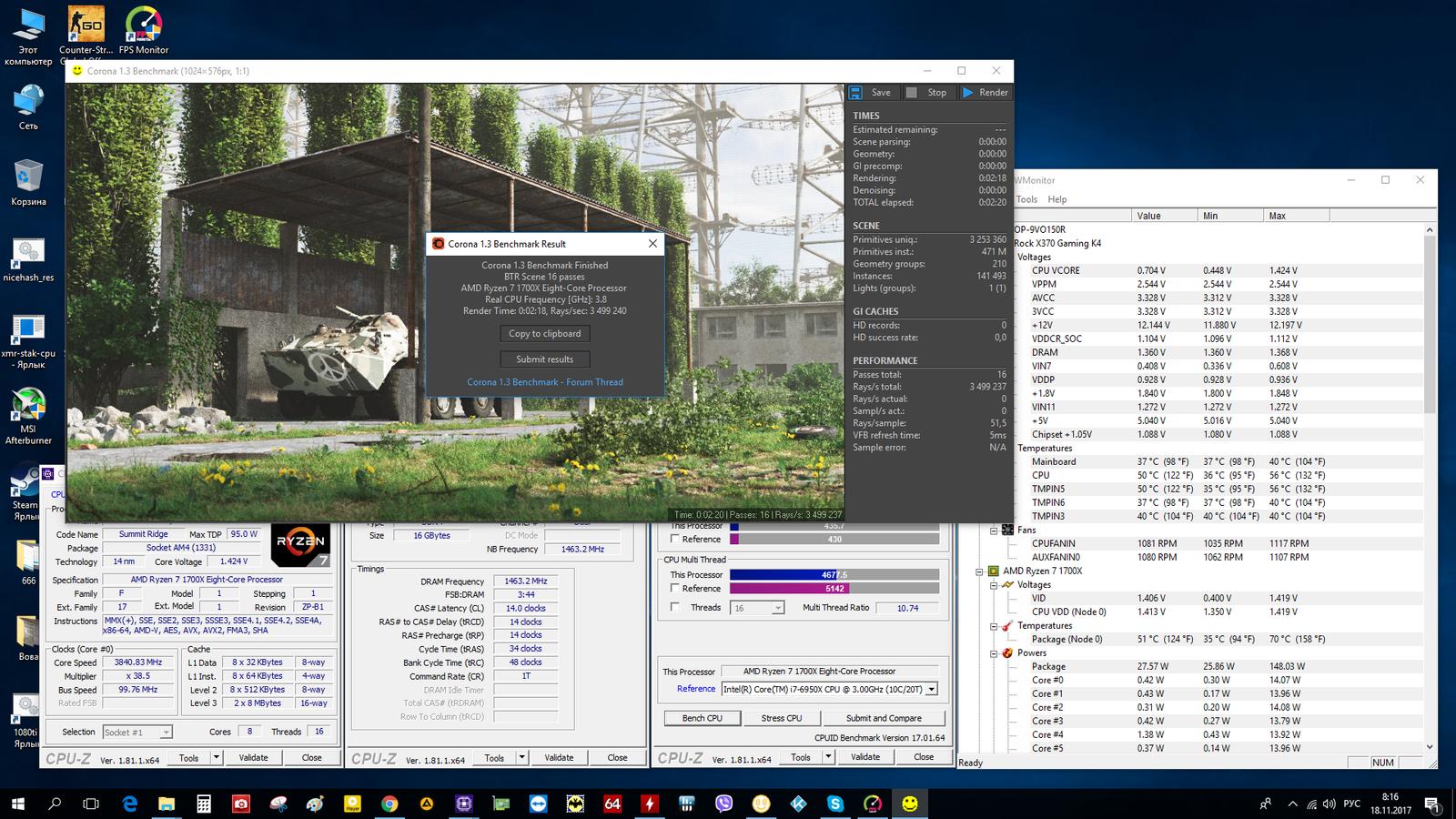Open Corona 1.3 Benchmark Forum Thread link

pyautogui.click(x=544, y=382)
